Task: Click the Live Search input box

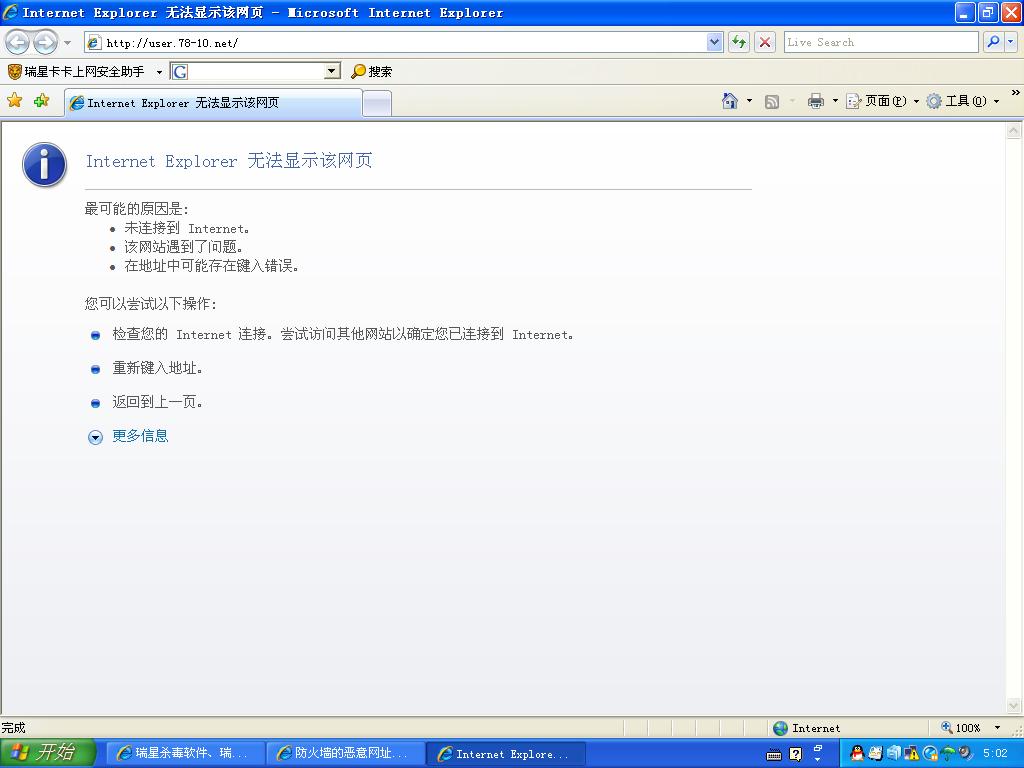Action: [x=881, y=42]
